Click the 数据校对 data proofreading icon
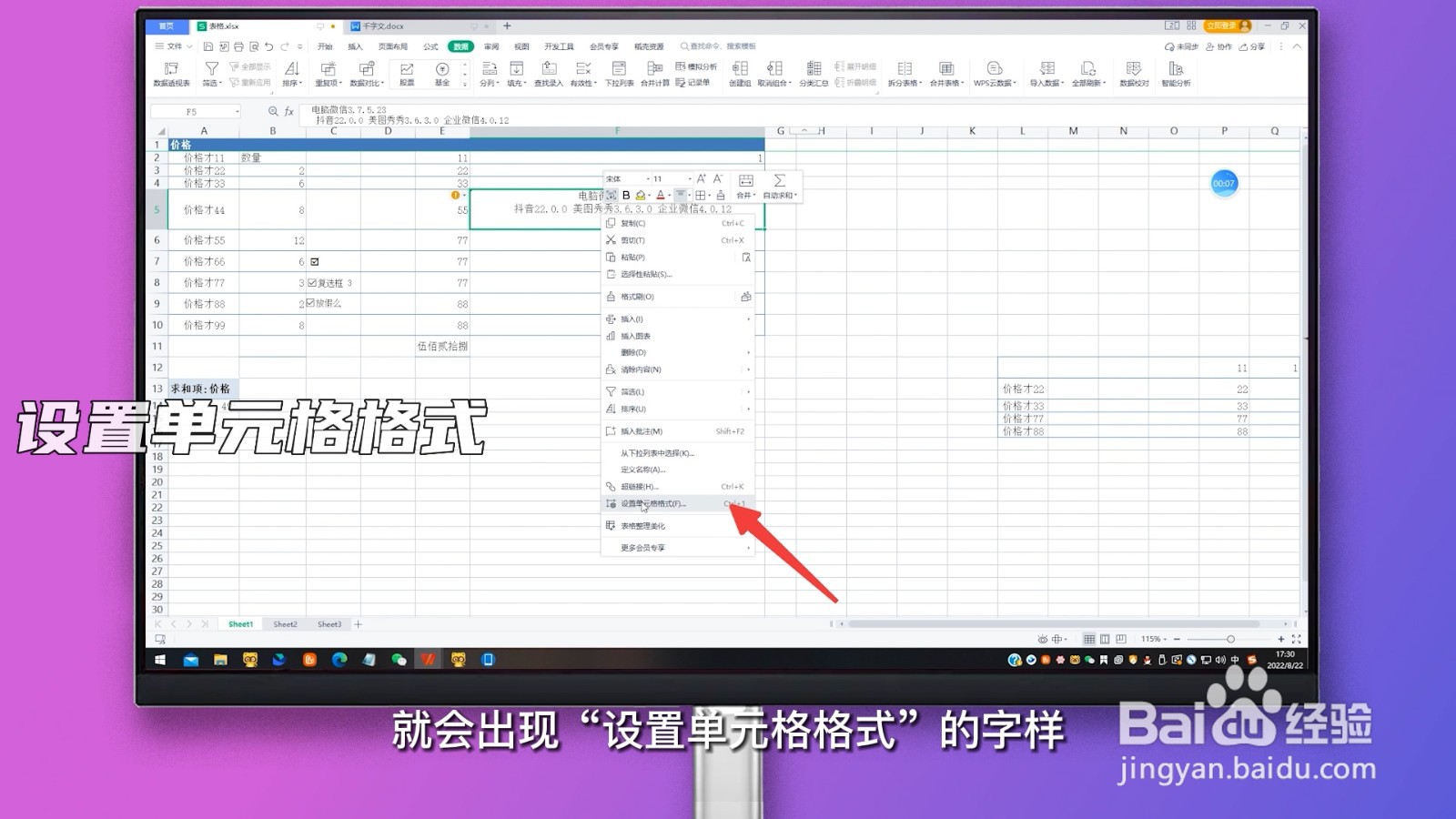 point(1134,74)
